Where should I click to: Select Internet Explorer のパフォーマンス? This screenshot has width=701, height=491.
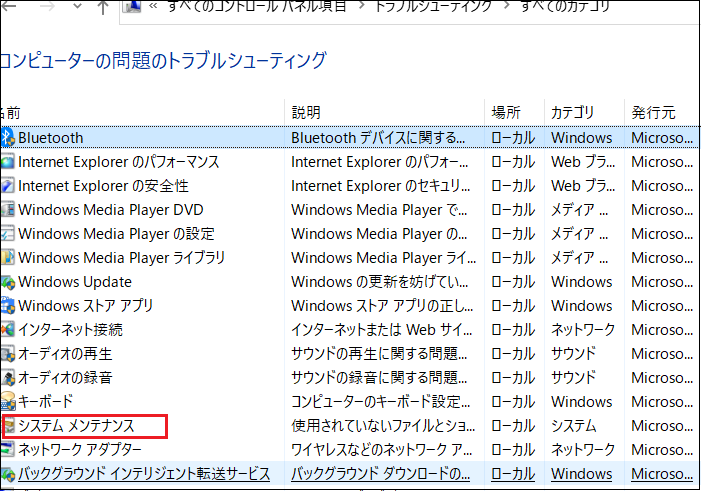pos(118,162)
